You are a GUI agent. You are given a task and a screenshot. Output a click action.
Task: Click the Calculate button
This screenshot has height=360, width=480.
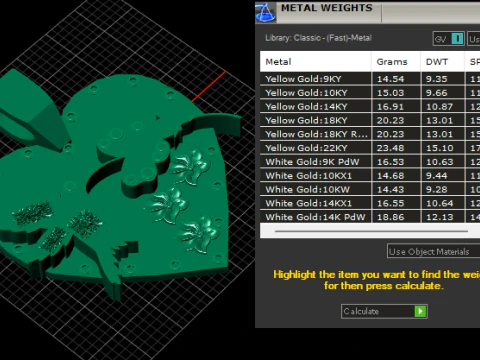pyautogui.click(x=384, y=311)
